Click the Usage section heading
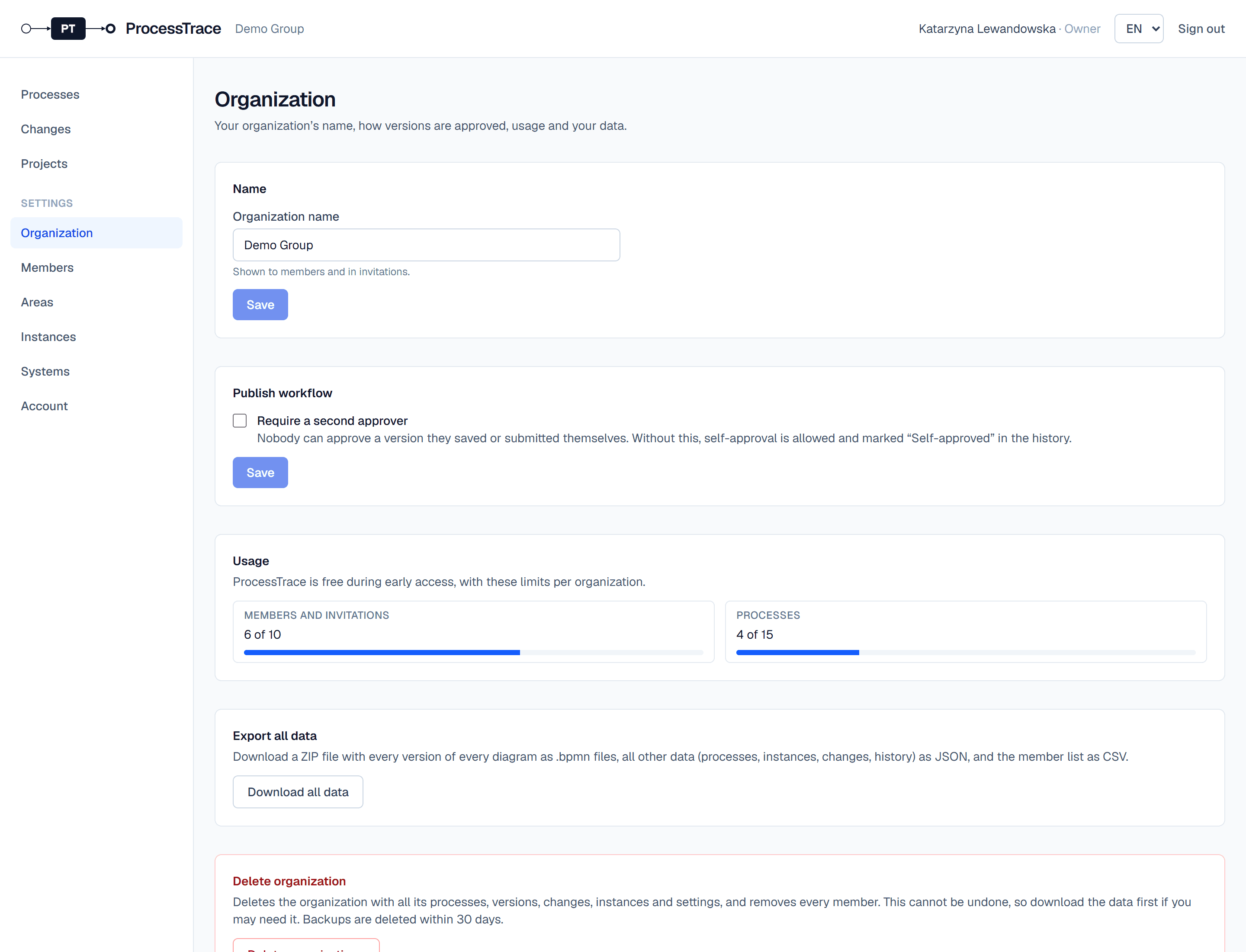The image size is (1246, 952). coord(250,561)
